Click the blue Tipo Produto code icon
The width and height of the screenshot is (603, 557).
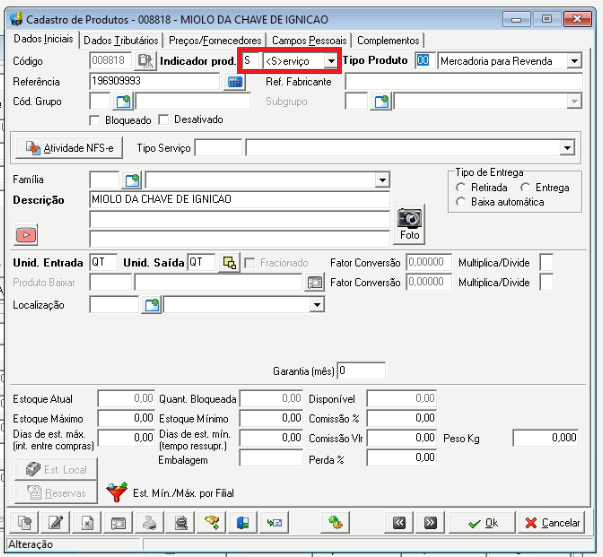tap(423, 60)
